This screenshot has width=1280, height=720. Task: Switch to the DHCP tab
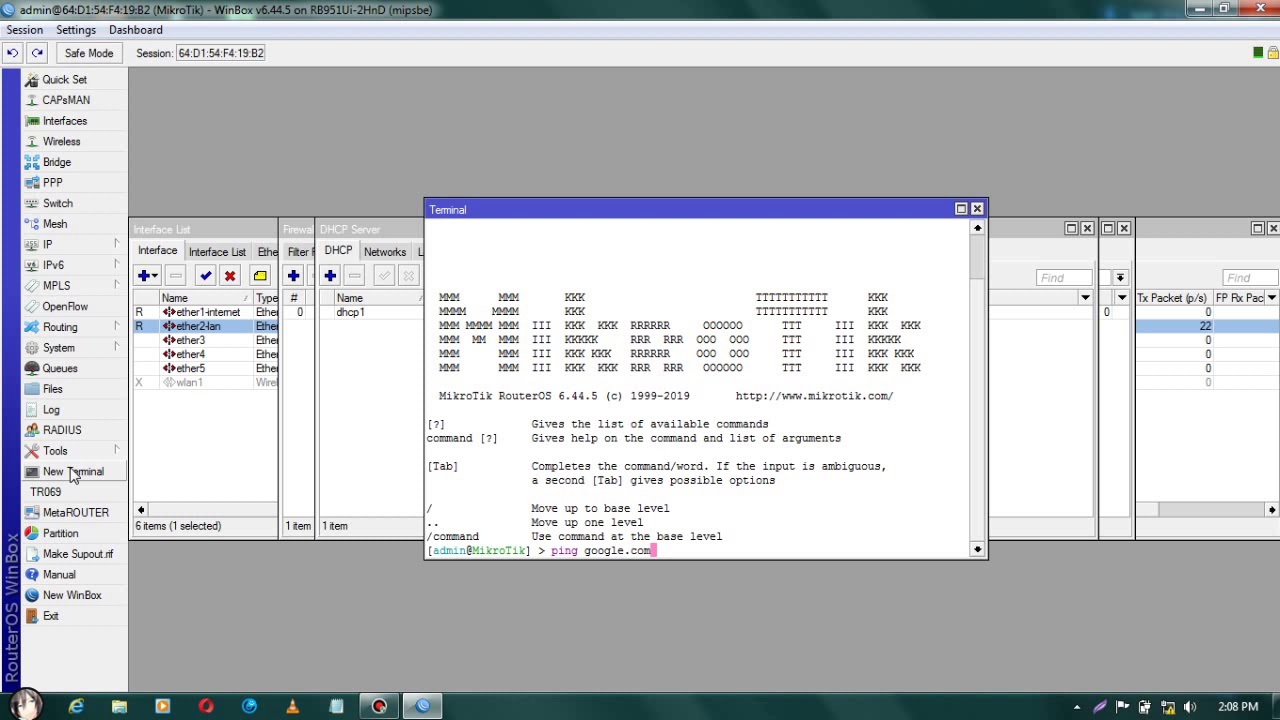pyautogui.click(x=338, y=251)
